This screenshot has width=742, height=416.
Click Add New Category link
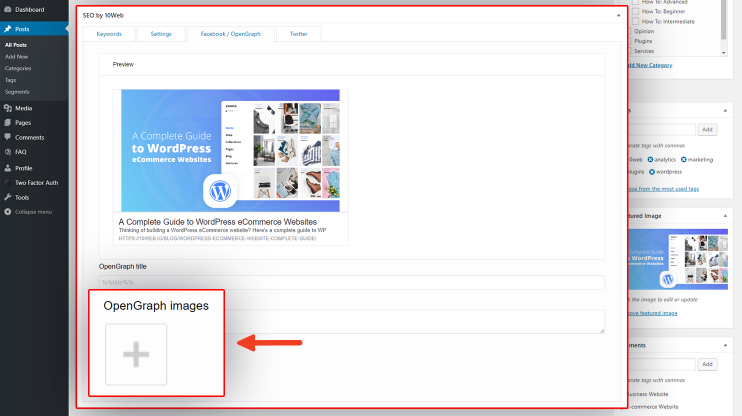(x=650, y=65)
